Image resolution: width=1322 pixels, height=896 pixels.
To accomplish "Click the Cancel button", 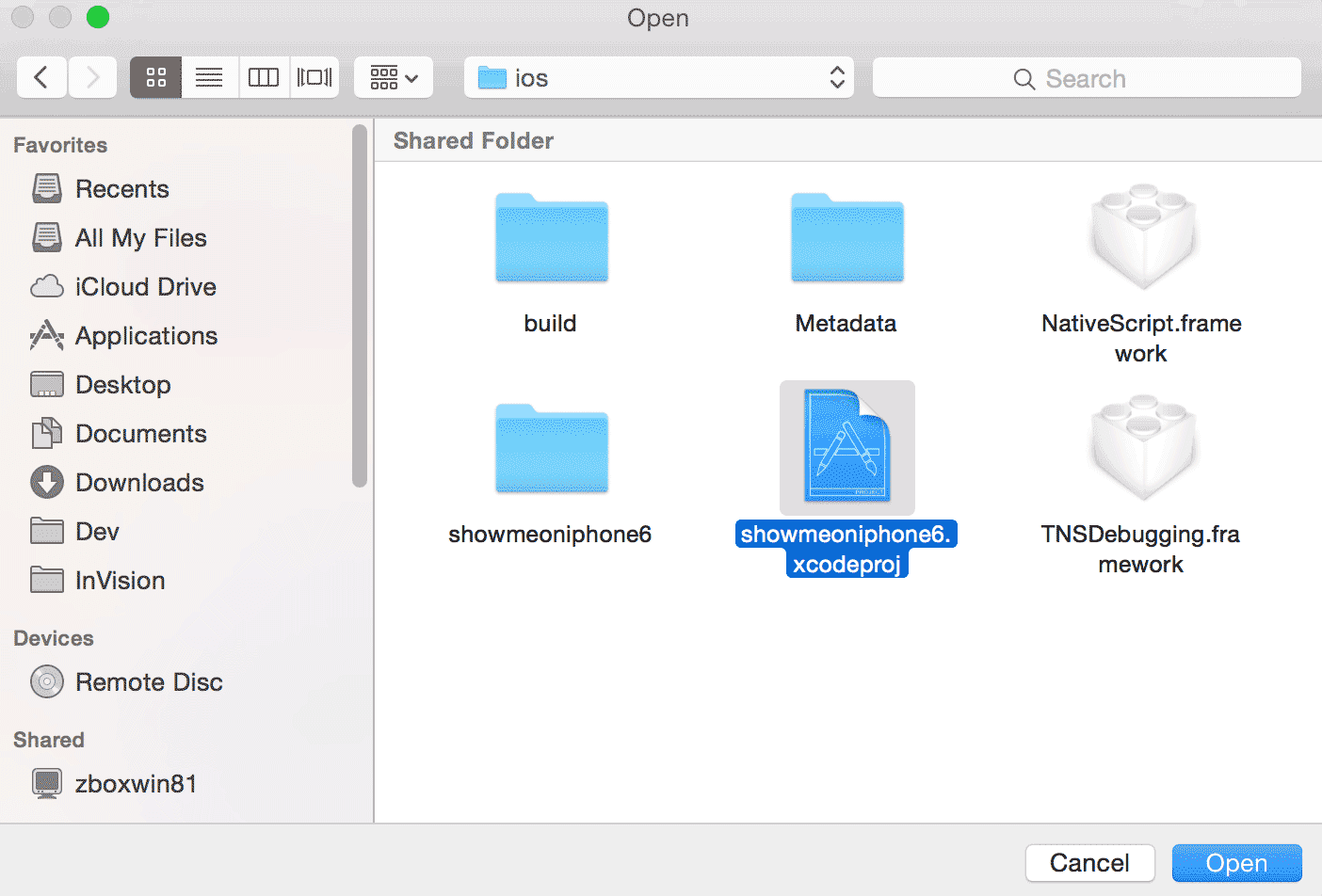I will click(1089, 862).
